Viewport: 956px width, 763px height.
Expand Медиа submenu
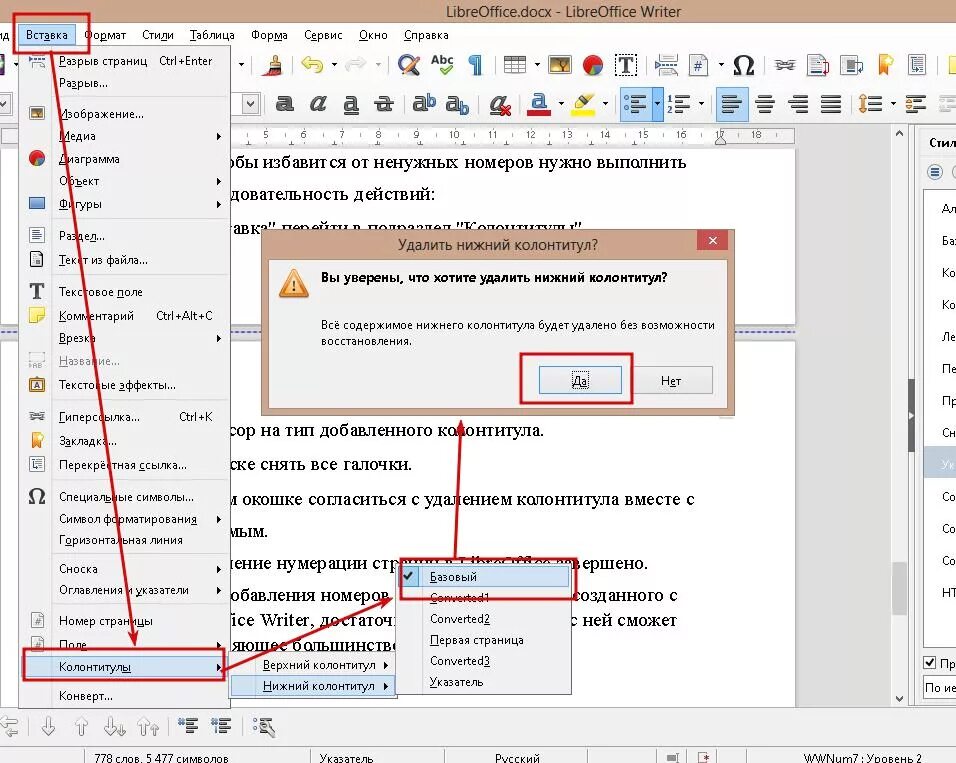coord(125,136)
